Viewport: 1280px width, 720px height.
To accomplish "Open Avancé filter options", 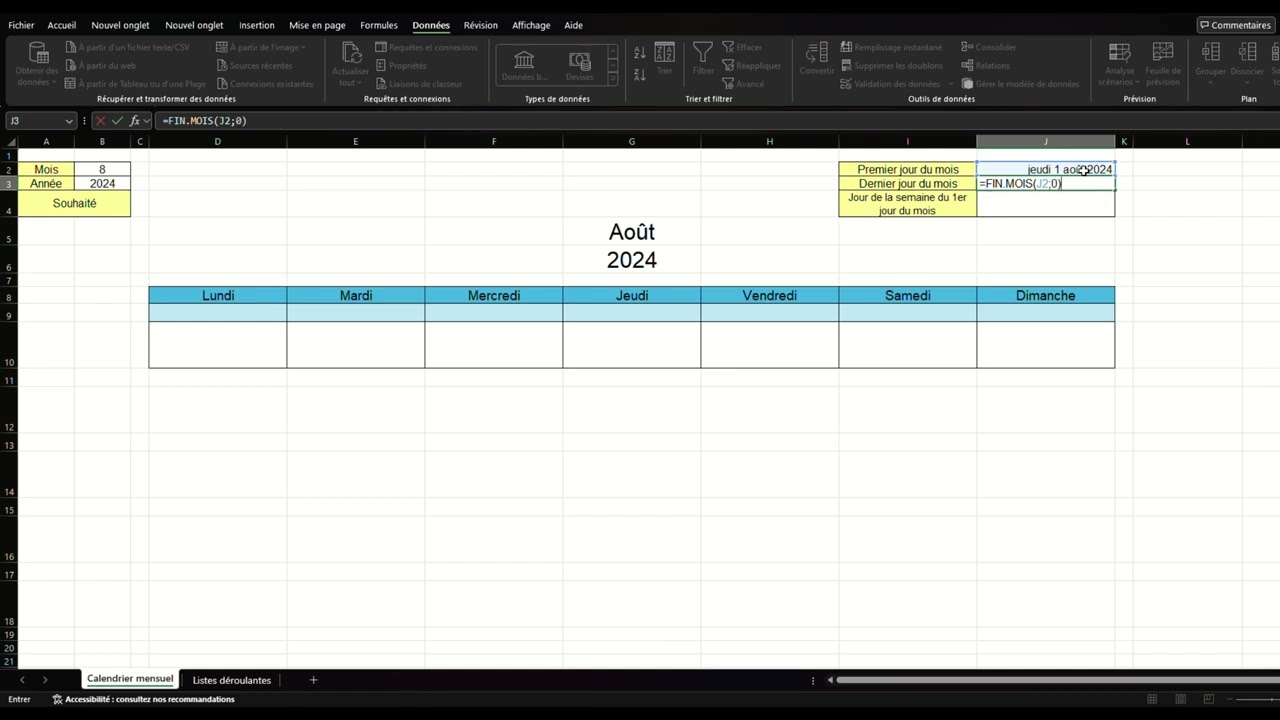I will 743,84.
